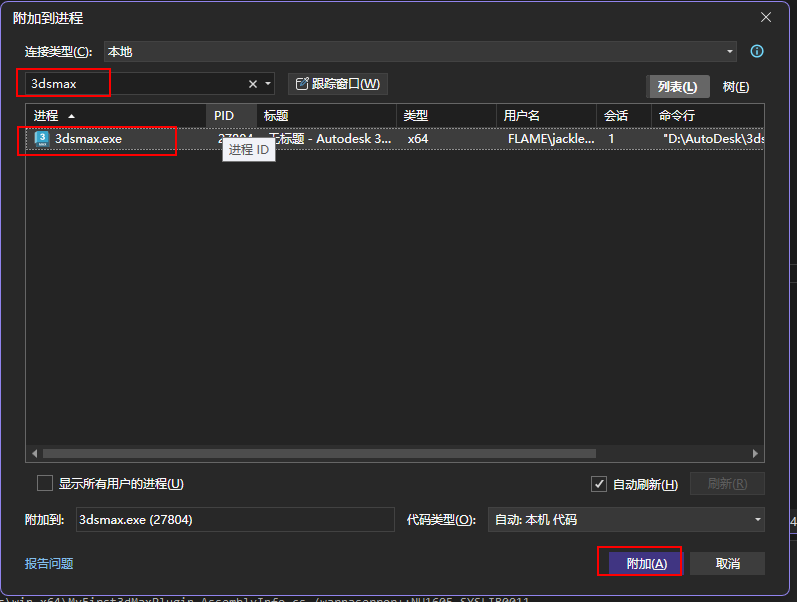Viewport: 797px width, 602px height.
Task: Click the process list horizontal scrollbar thumb
Action: coord(319,453)
